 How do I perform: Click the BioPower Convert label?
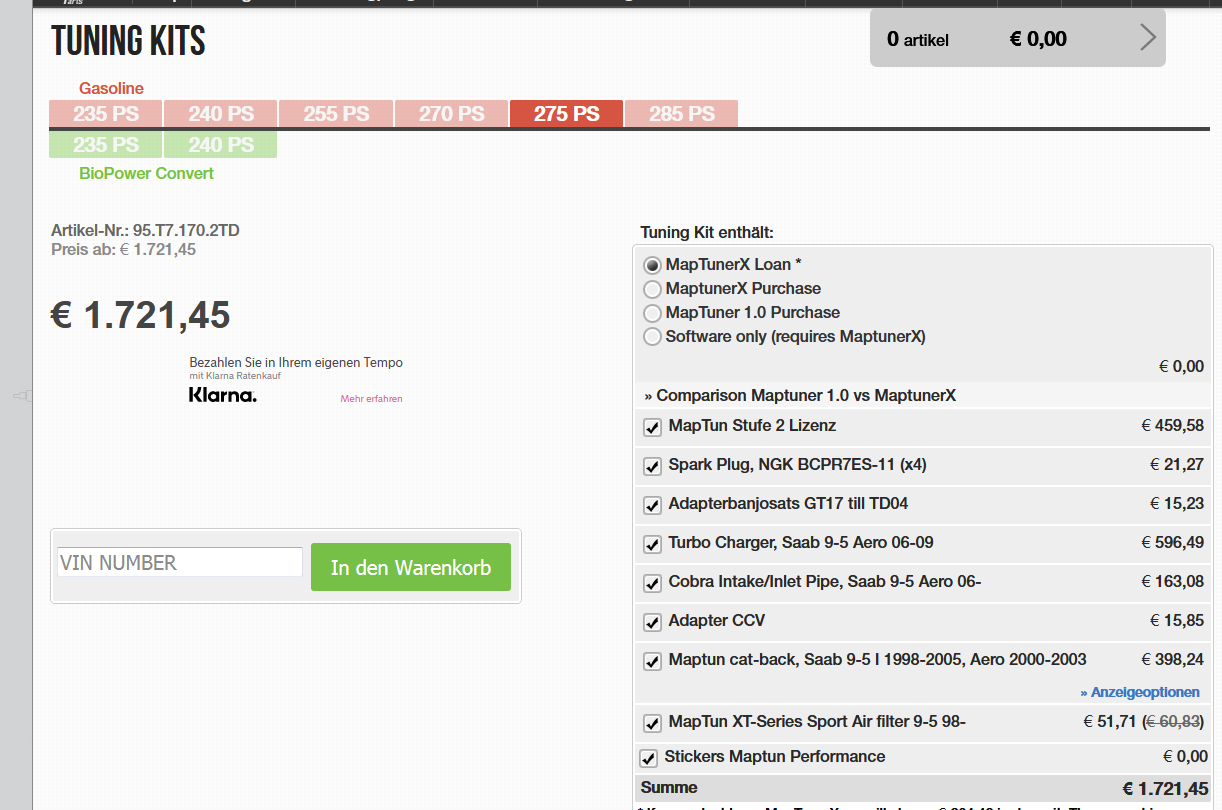point(147,173)
